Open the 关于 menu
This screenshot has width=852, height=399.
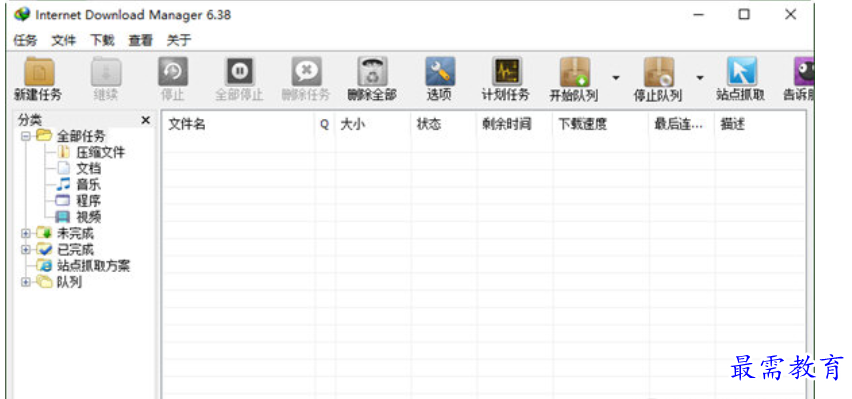tap(179, 40)
